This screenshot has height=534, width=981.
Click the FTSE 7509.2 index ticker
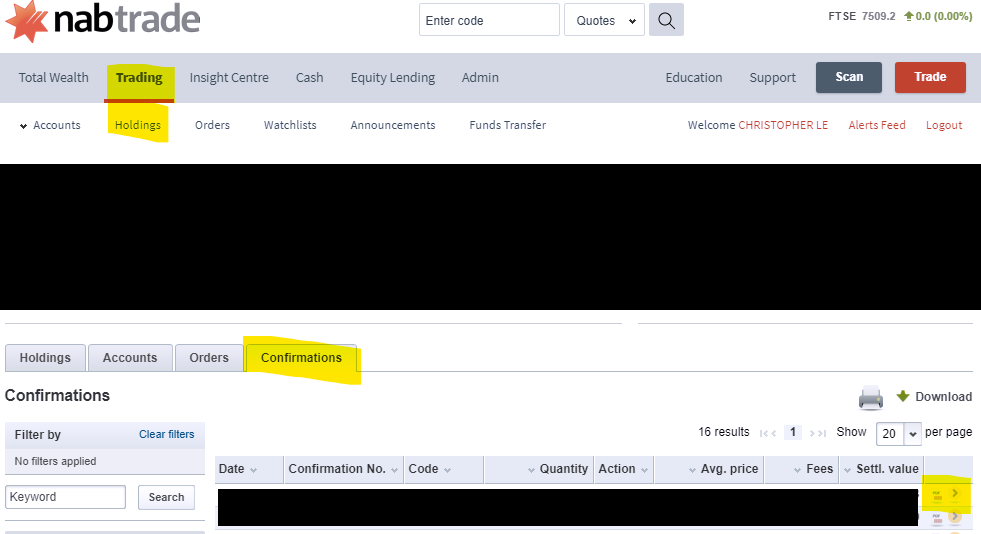click(x=862, y=16)
